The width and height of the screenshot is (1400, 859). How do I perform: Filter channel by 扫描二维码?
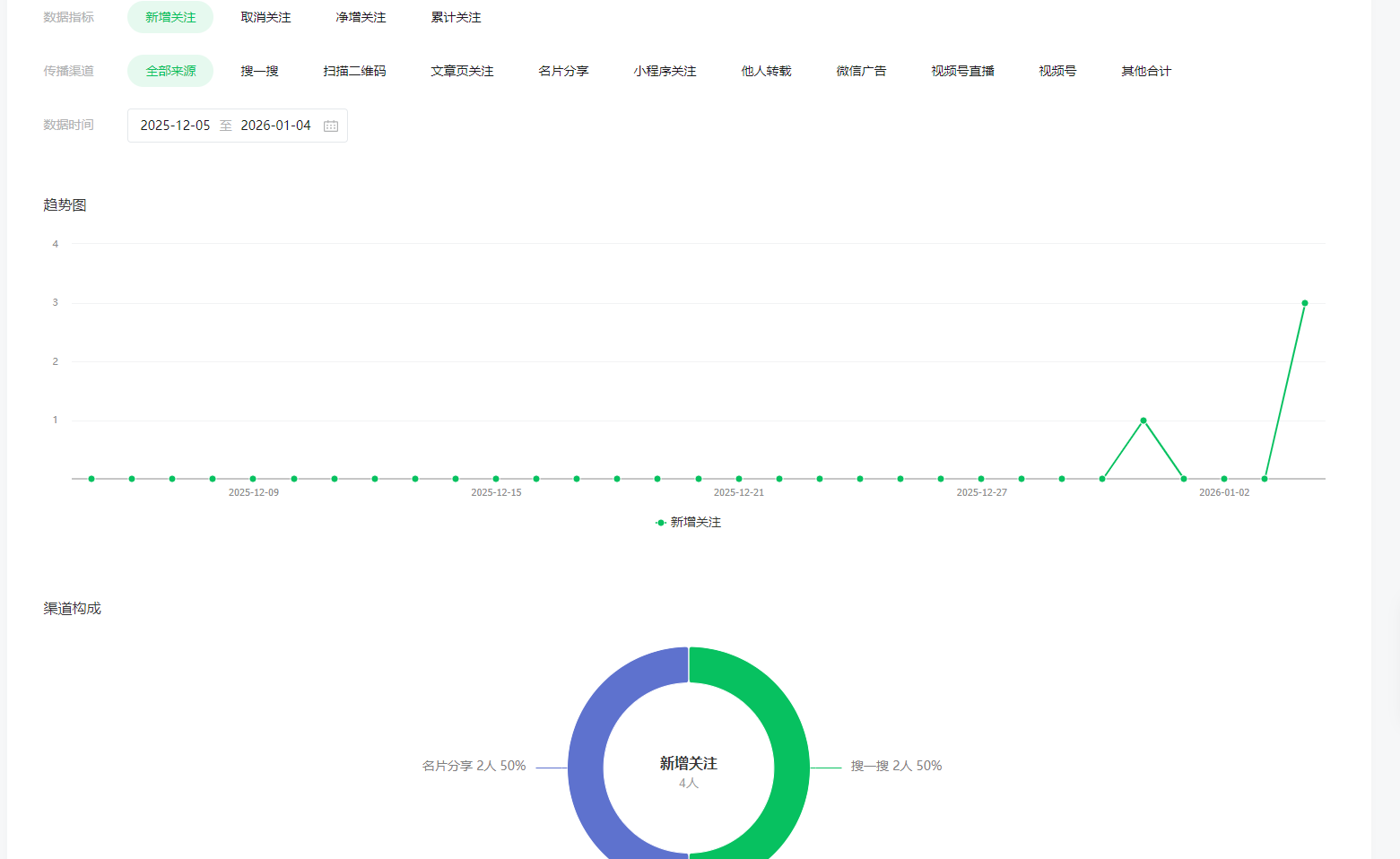tap(354, 72)
